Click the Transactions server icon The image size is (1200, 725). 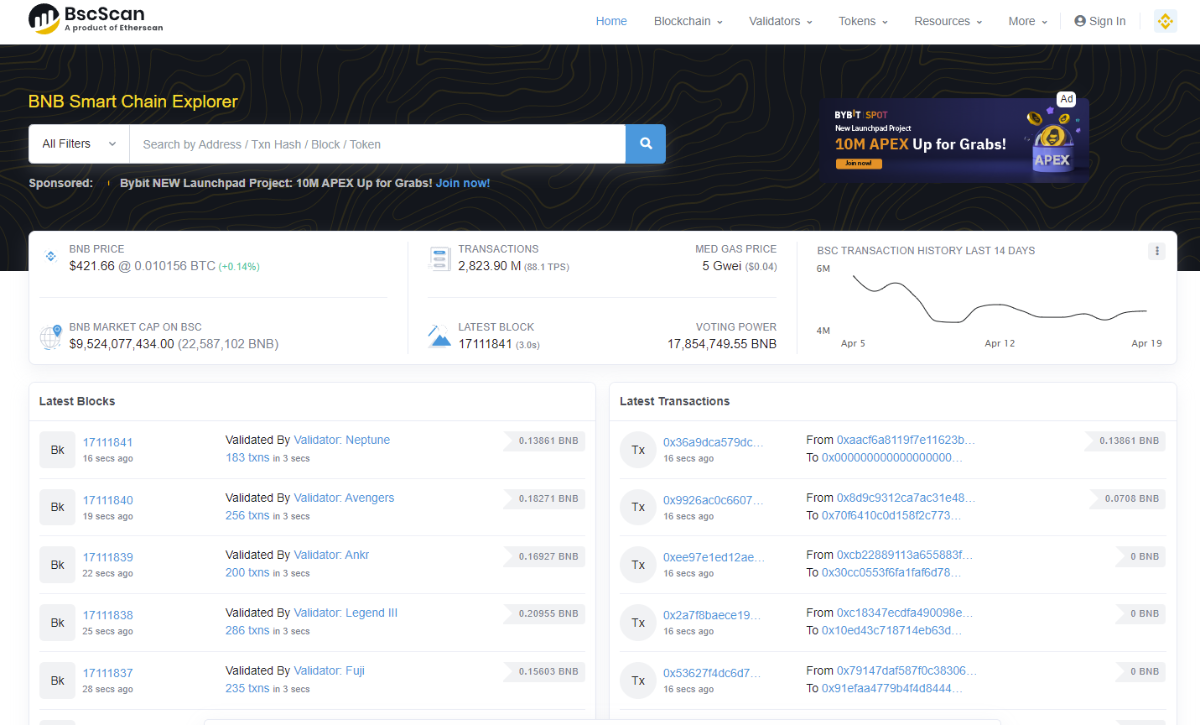tap(439, 258)
